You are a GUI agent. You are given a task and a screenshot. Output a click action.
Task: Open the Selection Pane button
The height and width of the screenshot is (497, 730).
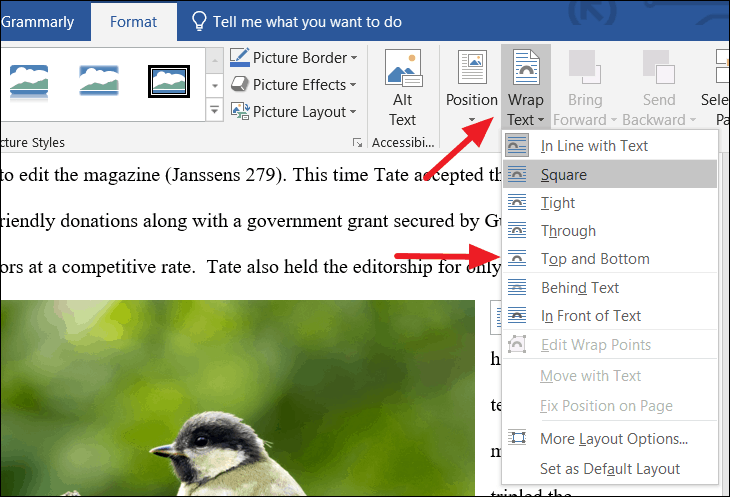coord(716,87)
